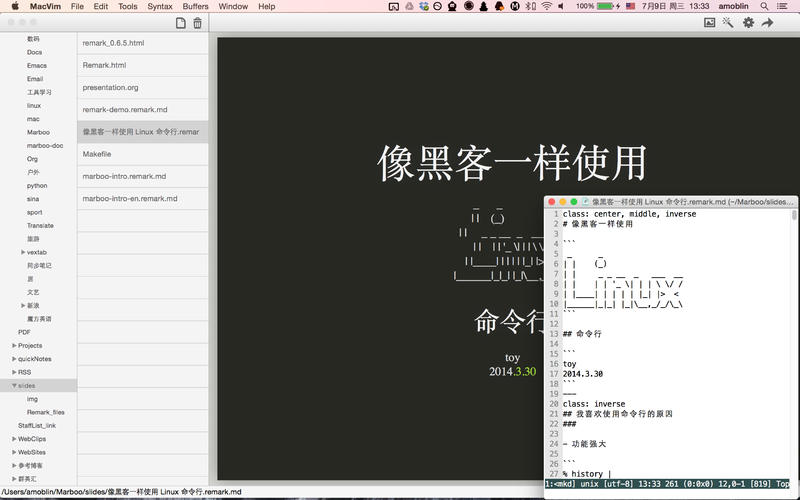Click the battery status icon

(x=607, y=6)
